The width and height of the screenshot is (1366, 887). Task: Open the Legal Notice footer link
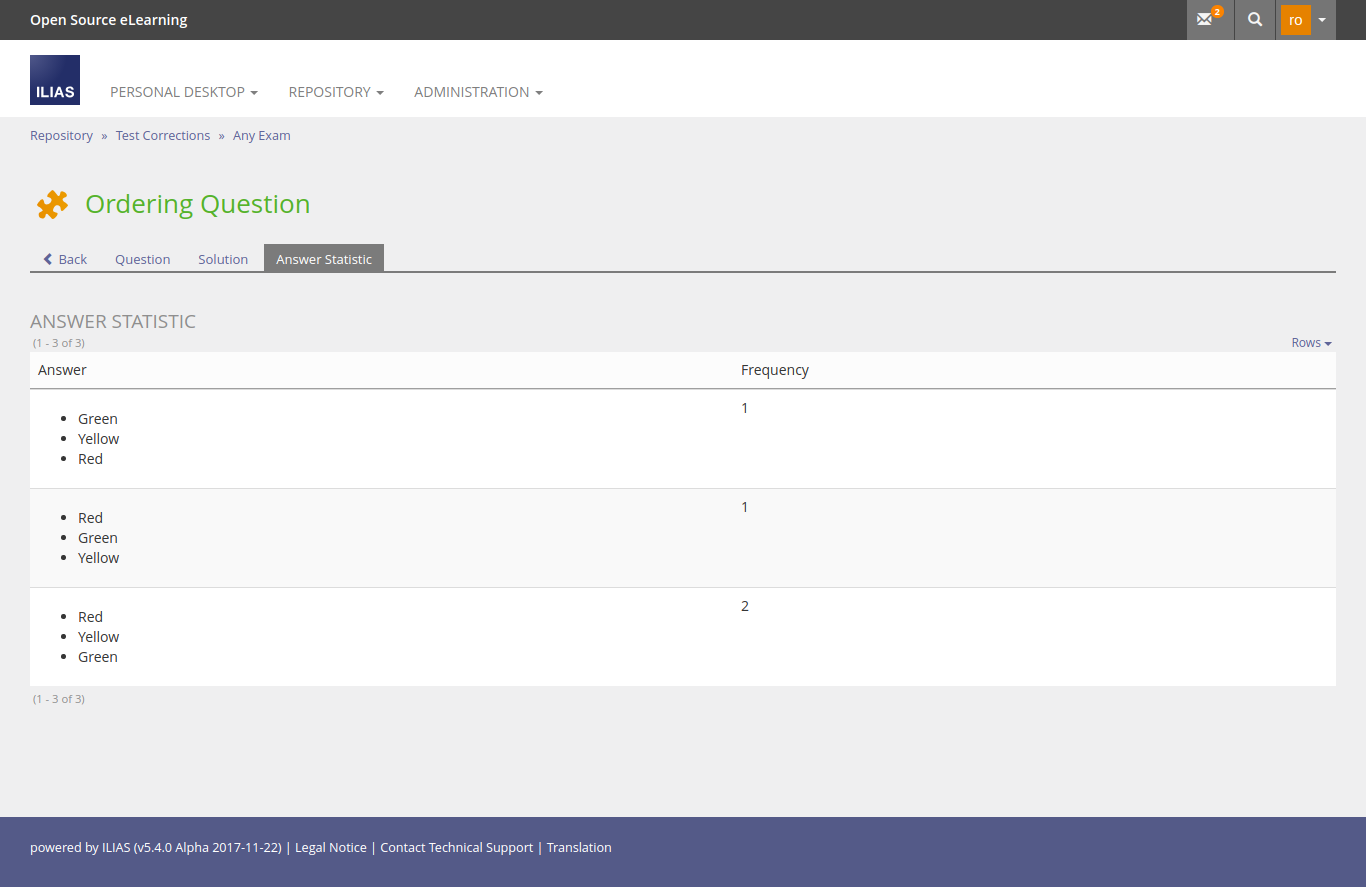coord(331,848)
